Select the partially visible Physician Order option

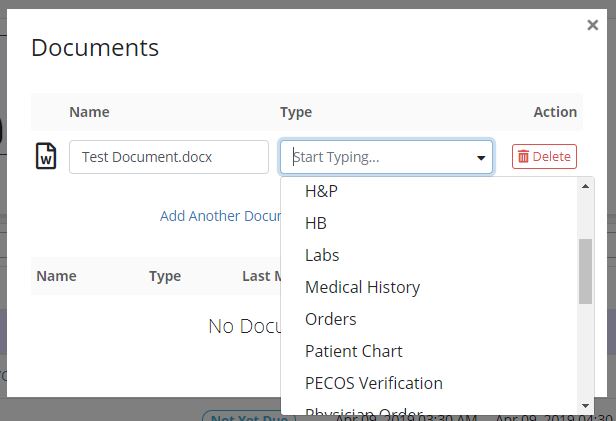[363, 411]
